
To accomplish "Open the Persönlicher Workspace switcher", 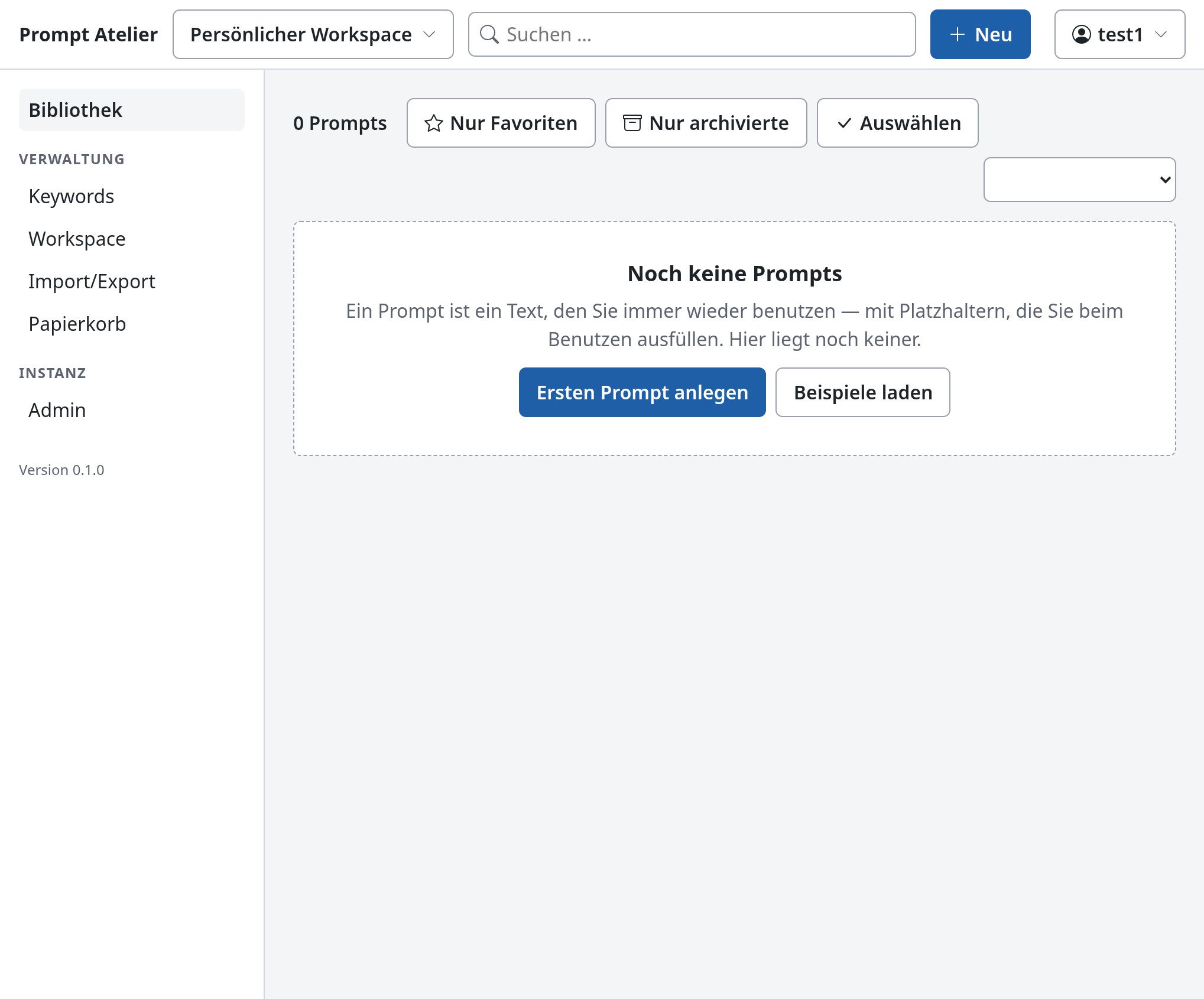I will click(313, 34).
